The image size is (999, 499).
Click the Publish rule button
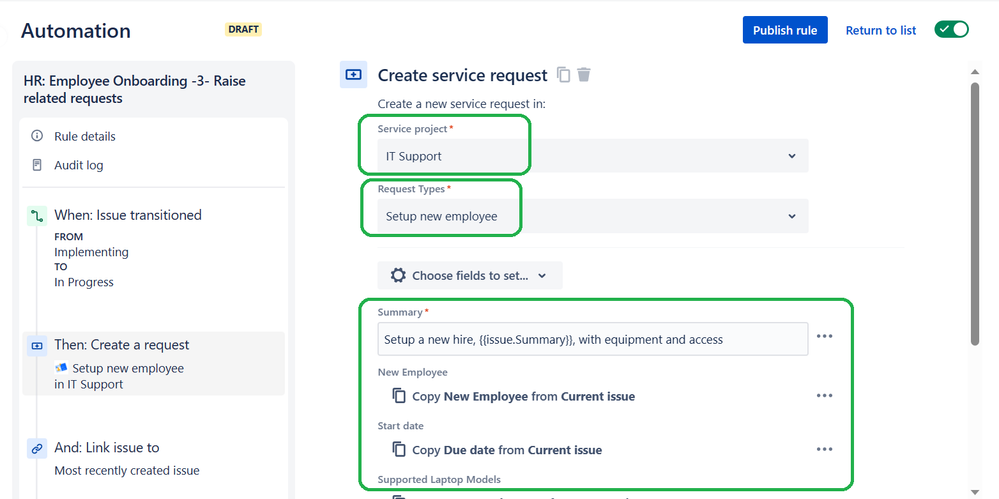[785, 30]
